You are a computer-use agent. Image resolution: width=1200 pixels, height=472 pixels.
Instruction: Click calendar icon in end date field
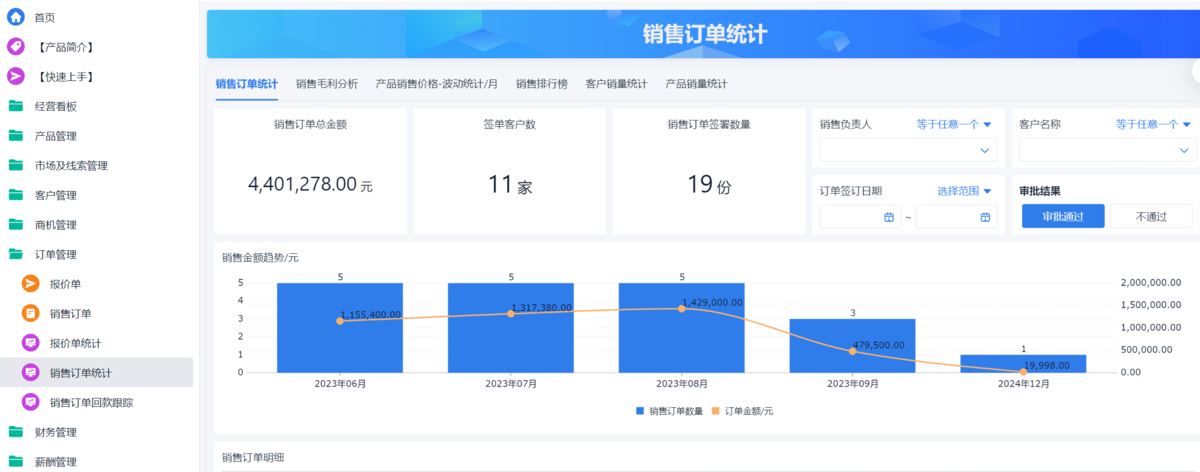985,217
